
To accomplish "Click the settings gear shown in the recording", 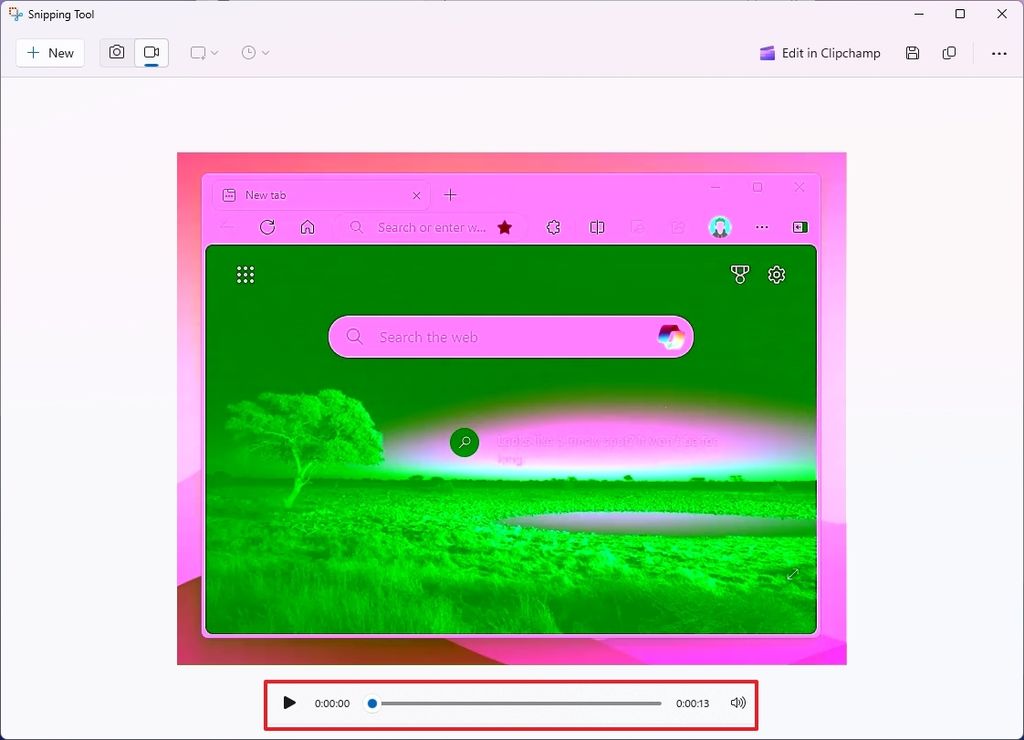I will coord(777,274).
